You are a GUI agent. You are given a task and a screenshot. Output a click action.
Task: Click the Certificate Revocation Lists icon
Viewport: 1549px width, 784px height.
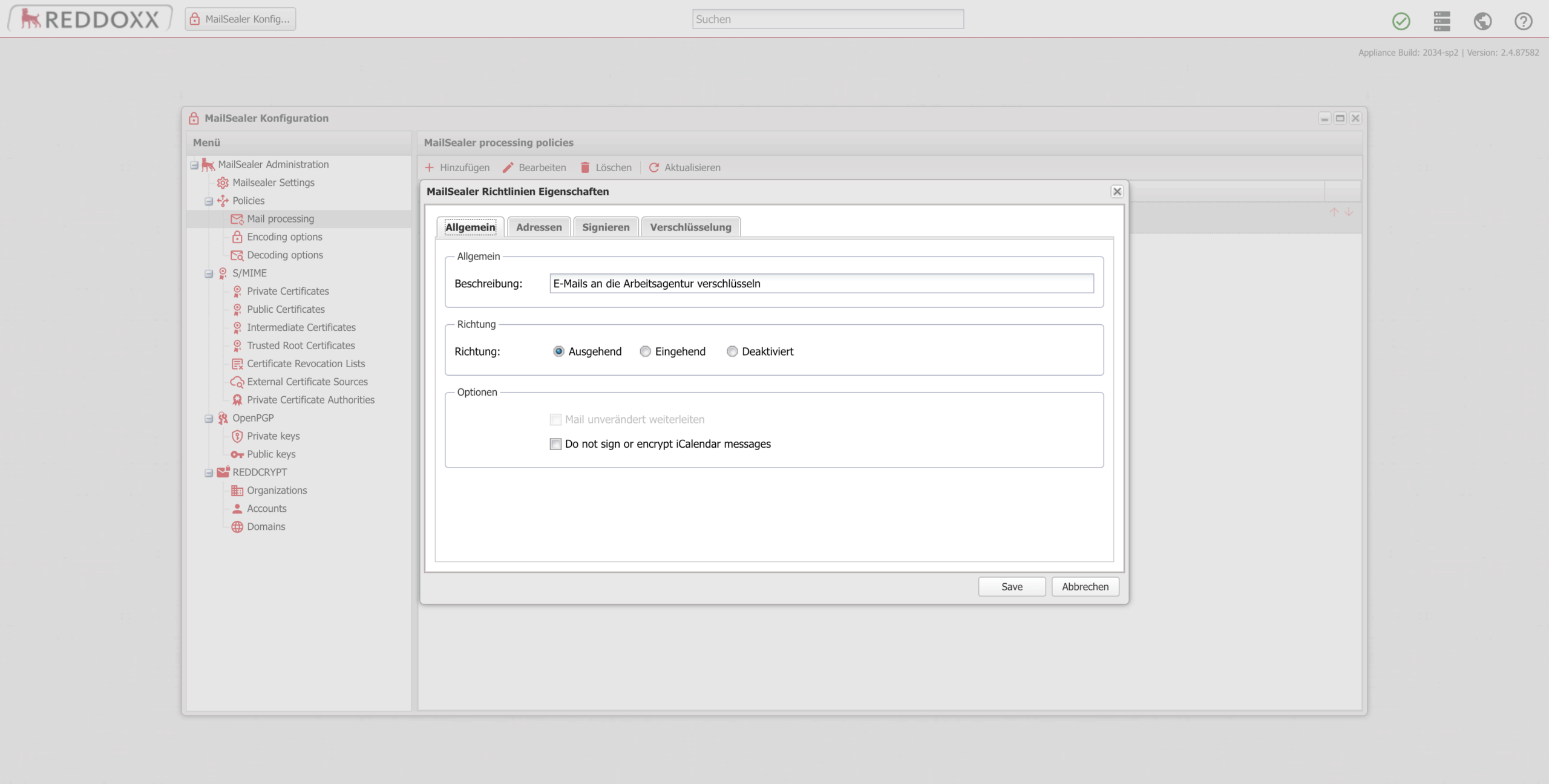pyautogui.click(x=237, y=364)
